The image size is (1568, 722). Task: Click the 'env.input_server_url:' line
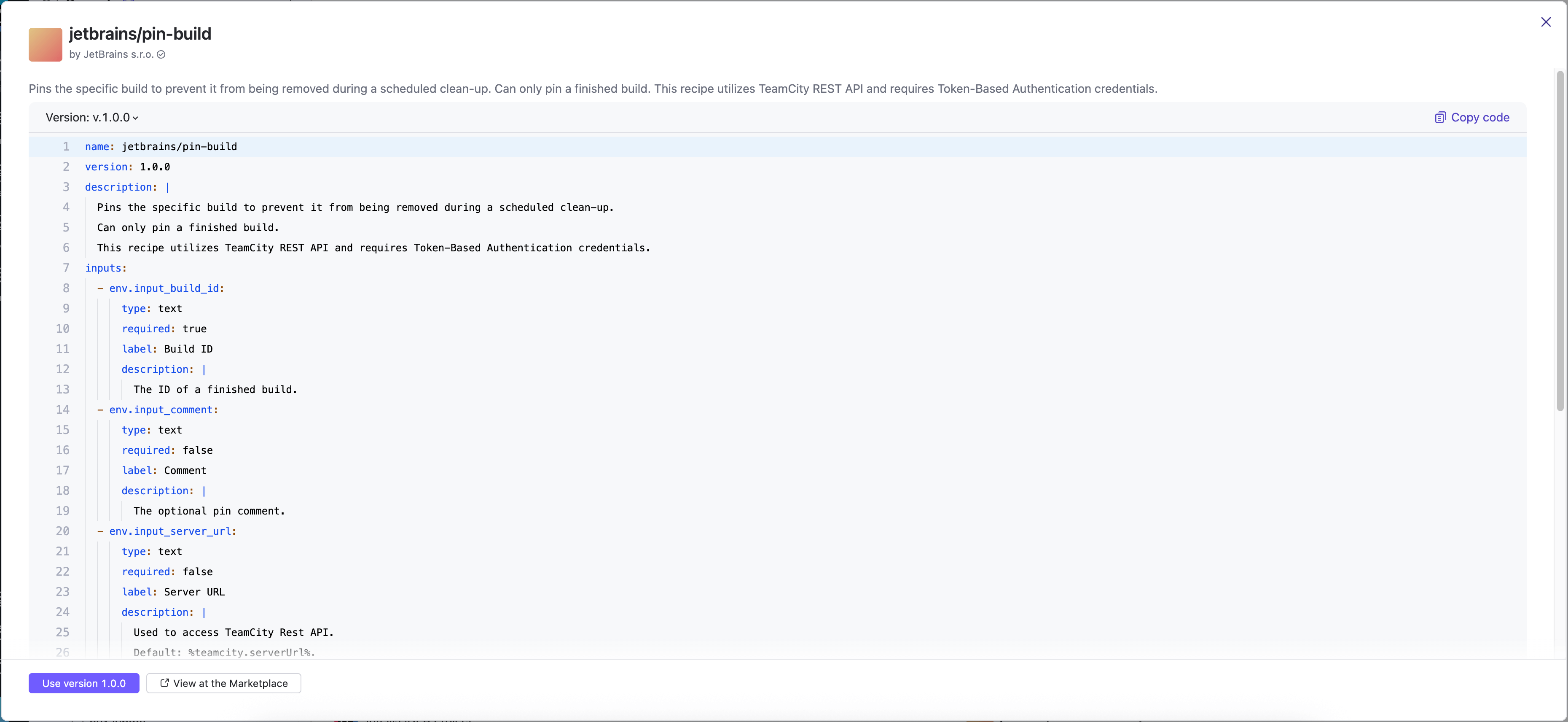coord(167,531)
